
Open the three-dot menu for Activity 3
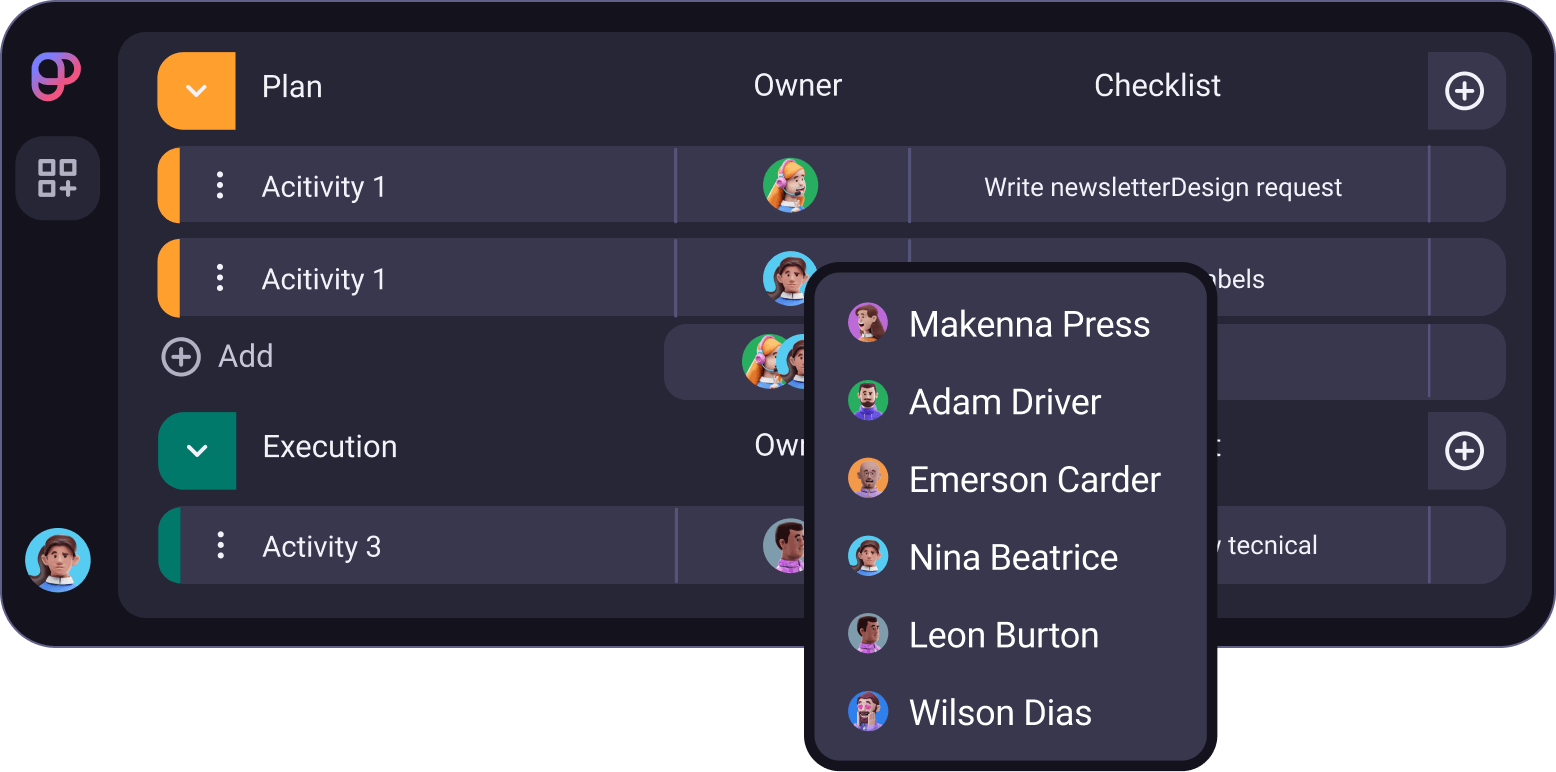click(220, 546)
